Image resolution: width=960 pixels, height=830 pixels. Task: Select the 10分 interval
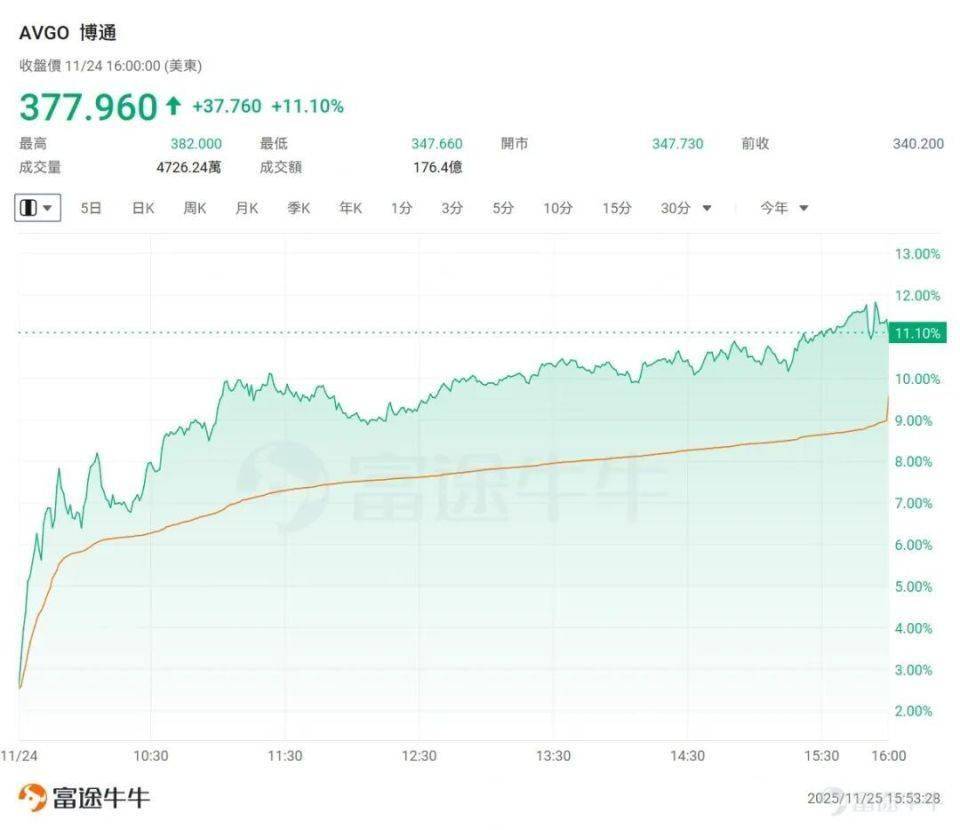coord(558,208)
